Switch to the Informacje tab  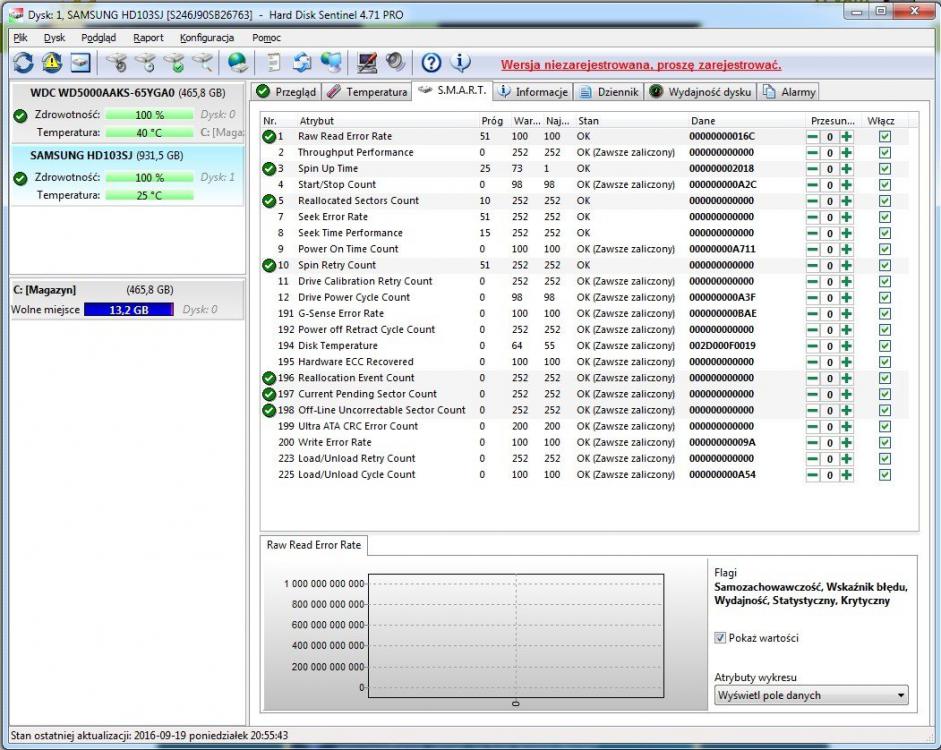pyautogui.click(x=533, y=92)
